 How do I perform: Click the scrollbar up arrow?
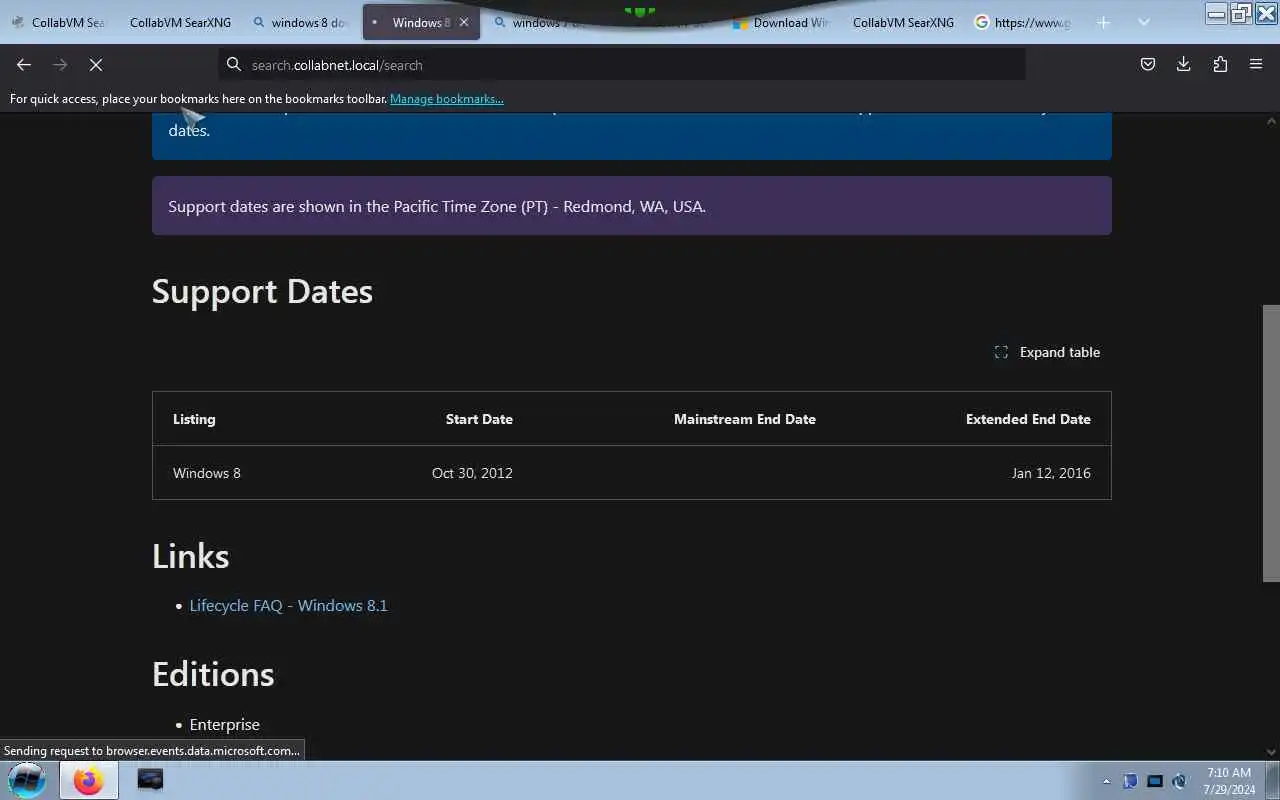[x=1271, y=121]
